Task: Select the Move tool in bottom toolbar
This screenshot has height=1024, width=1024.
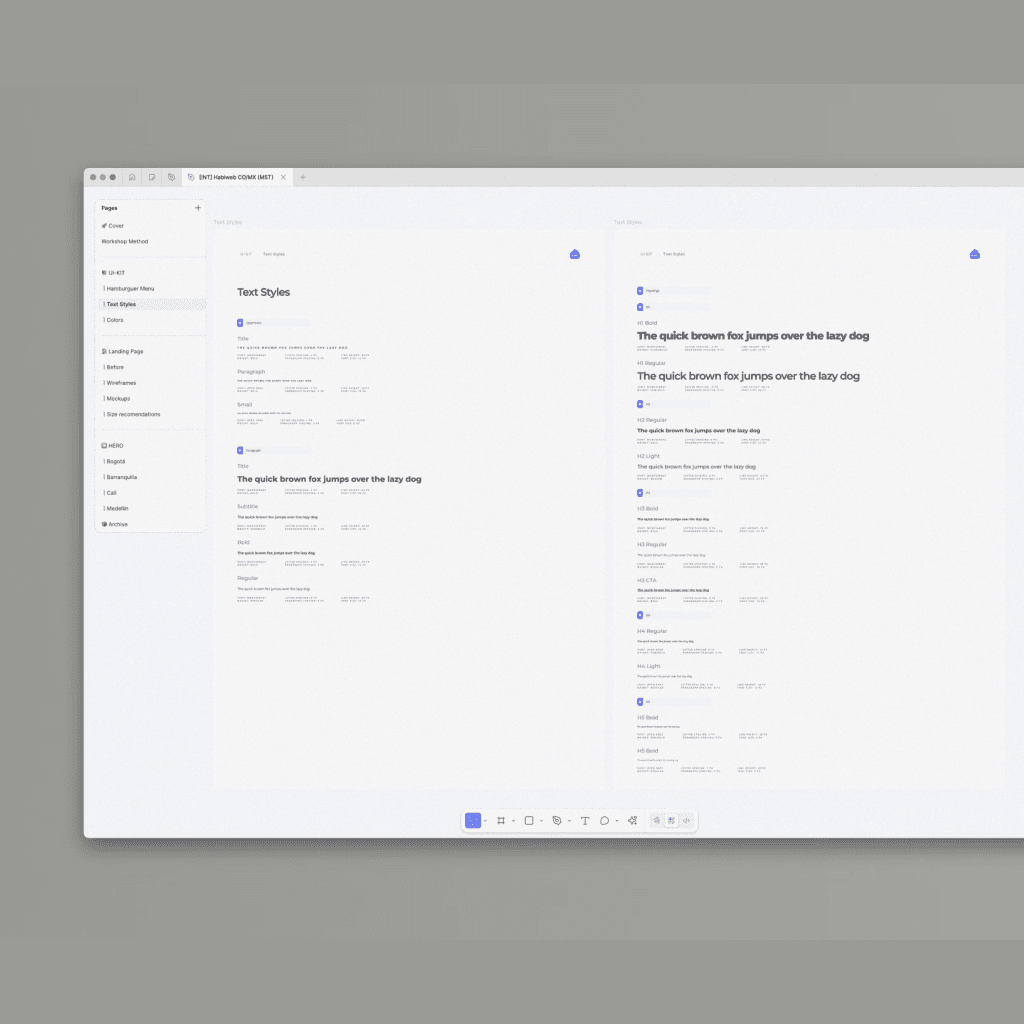Action: click(x=473, y=820)
